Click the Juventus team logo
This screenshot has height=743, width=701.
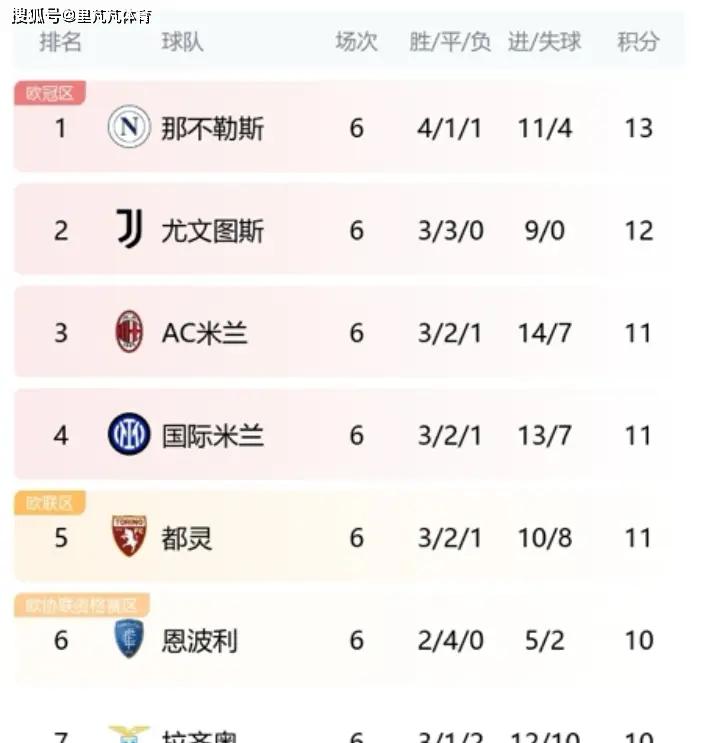coord(129,229)
